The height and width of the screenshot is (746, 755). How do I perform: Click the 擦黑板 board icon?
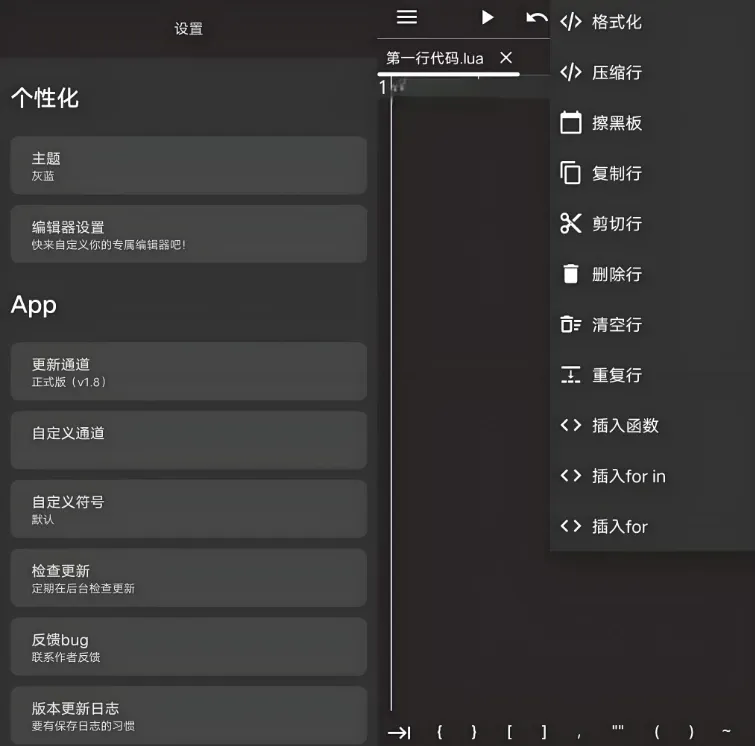point(571,122)
